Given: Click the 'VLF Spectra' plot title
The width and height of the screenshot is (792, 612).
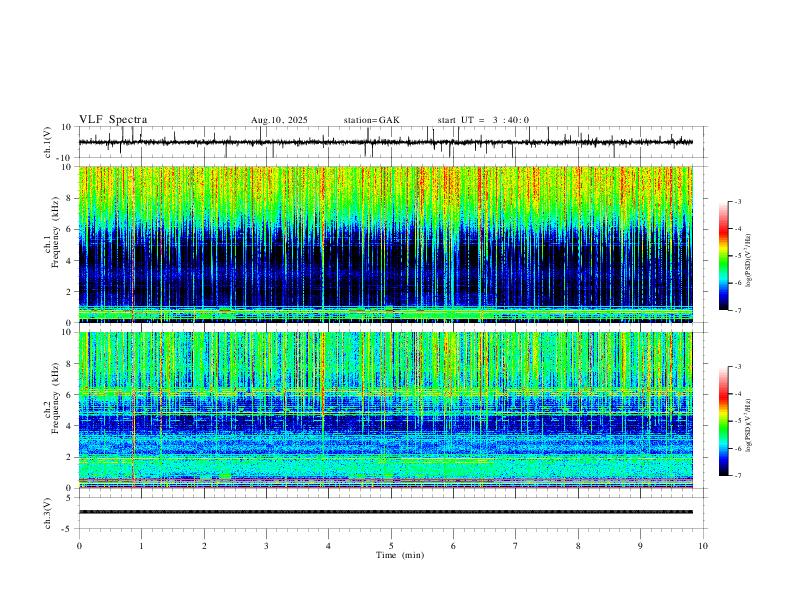Looking at the screenshot, I should (113, 120).
